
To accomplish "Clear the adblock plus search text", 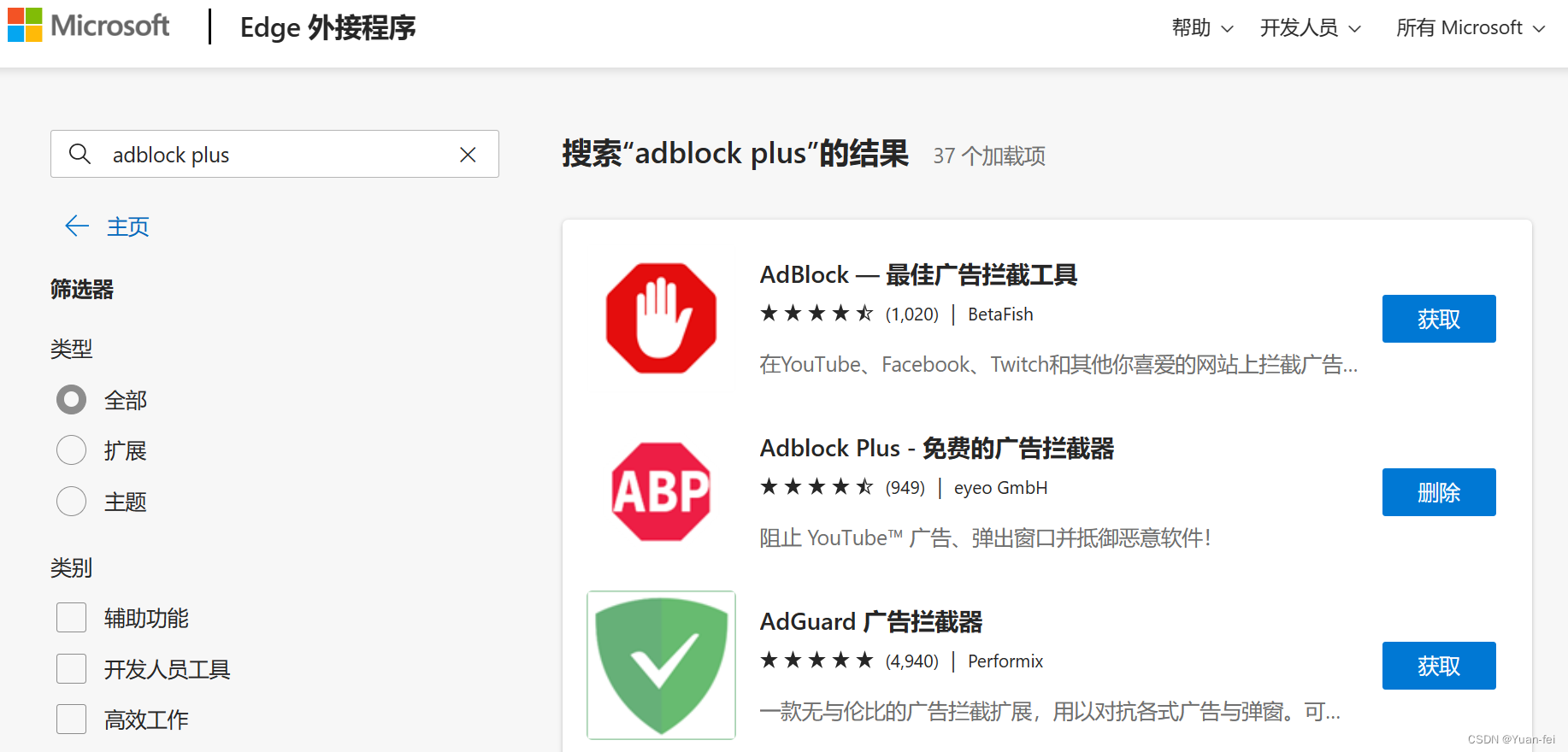I will pyautogui.click(x=468, y=155).
